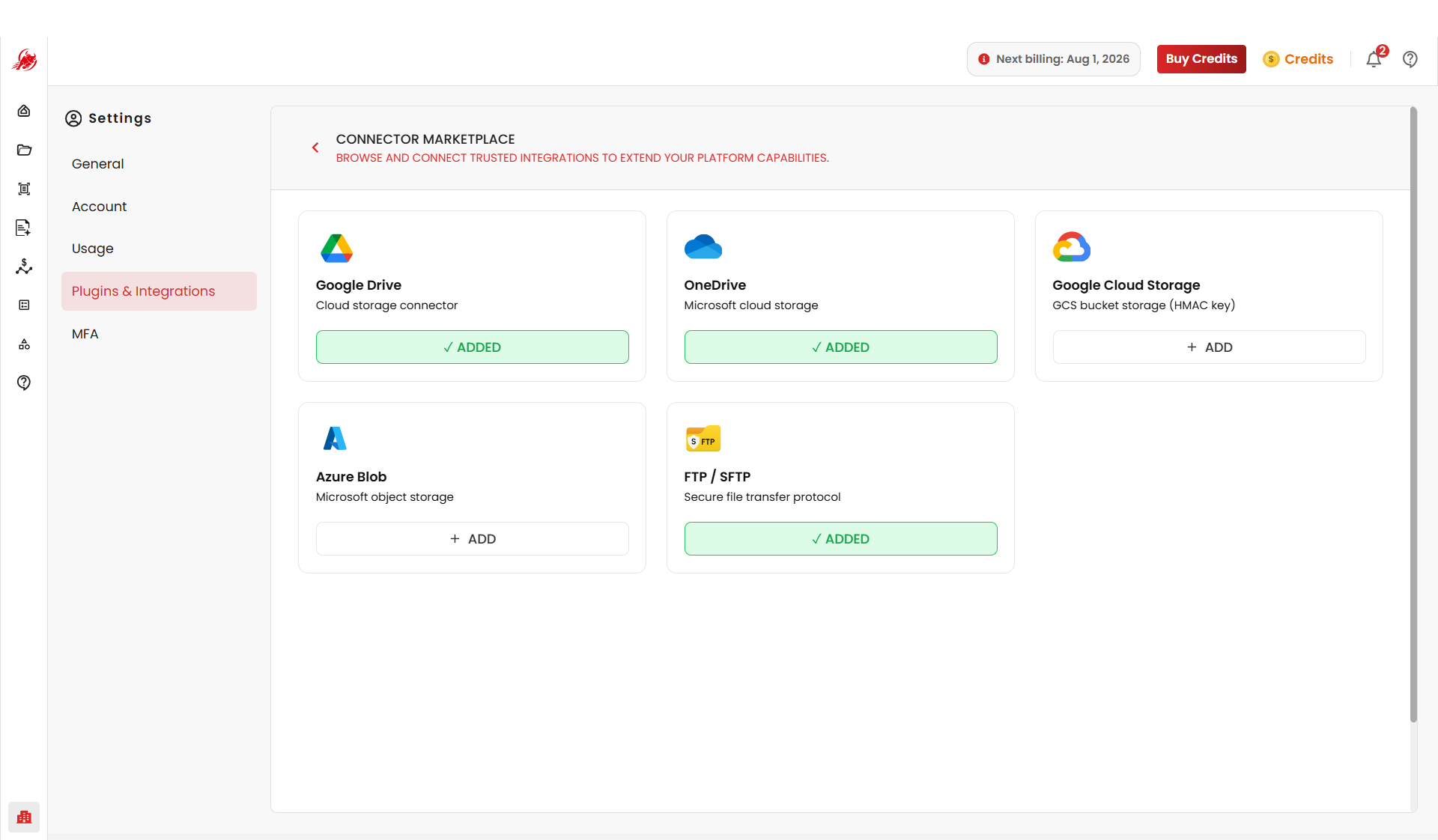
Task: Click the Settings heading text
Action: click(x=120, y=118)
